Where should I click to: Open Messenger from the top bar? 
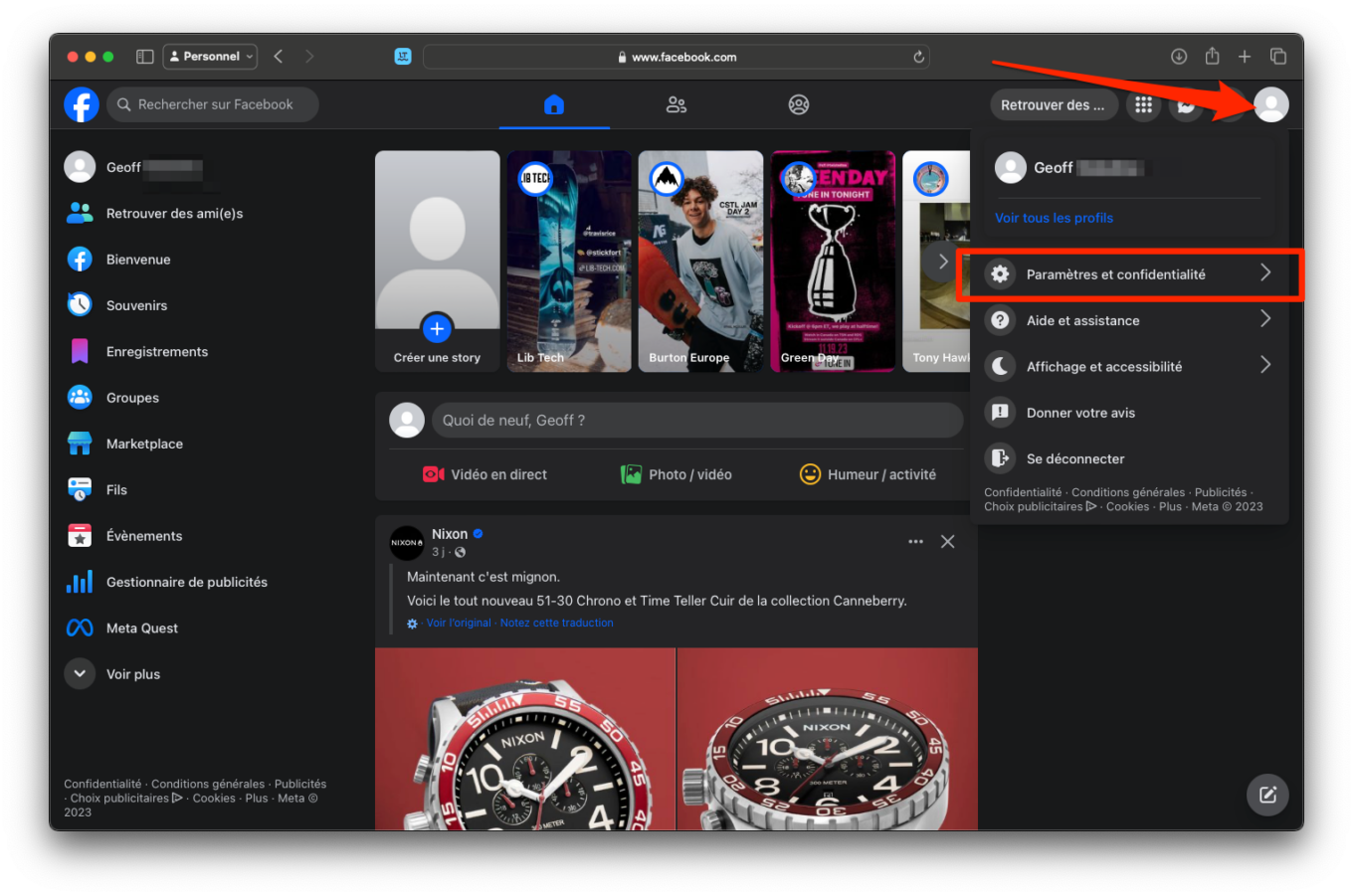click(x=1186, y=104)
